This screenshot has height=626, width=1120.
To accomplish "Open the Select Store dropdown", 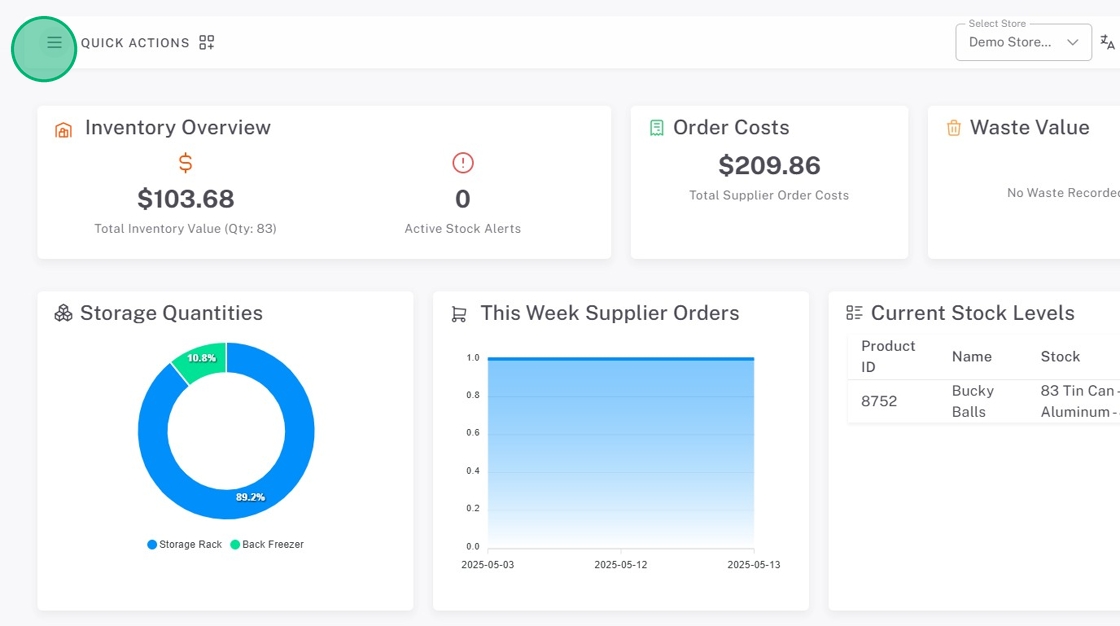I will pyautogui.click(x=1023, y=43).
